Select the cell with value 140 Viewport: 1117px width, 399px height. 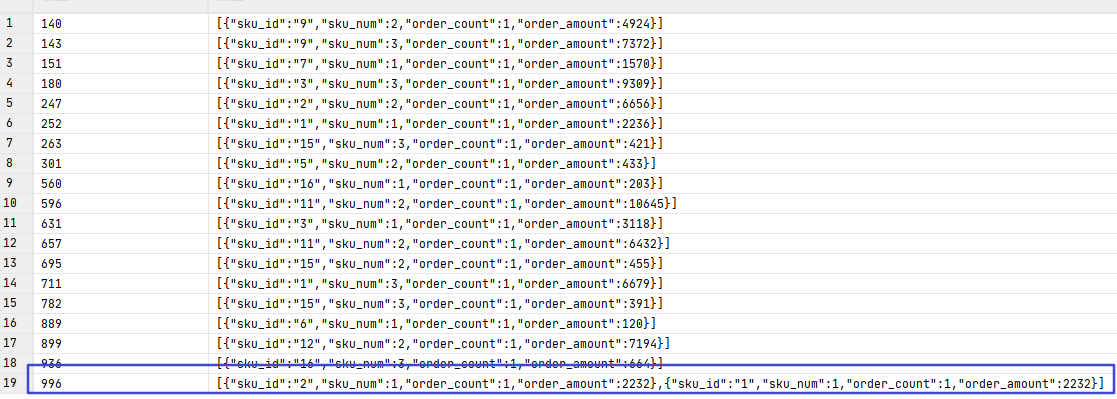[120, 24]
